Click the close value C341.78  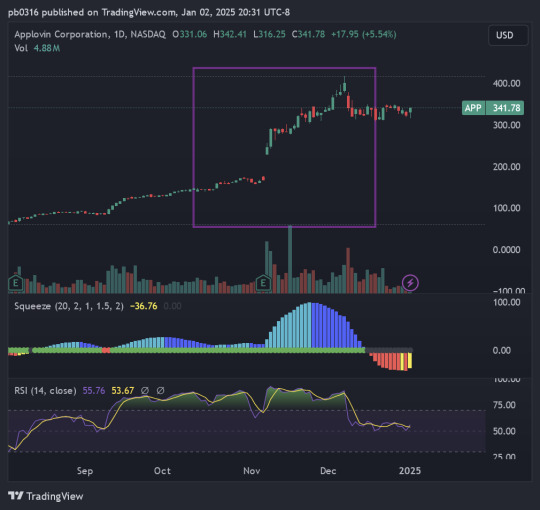pos(308,34)
